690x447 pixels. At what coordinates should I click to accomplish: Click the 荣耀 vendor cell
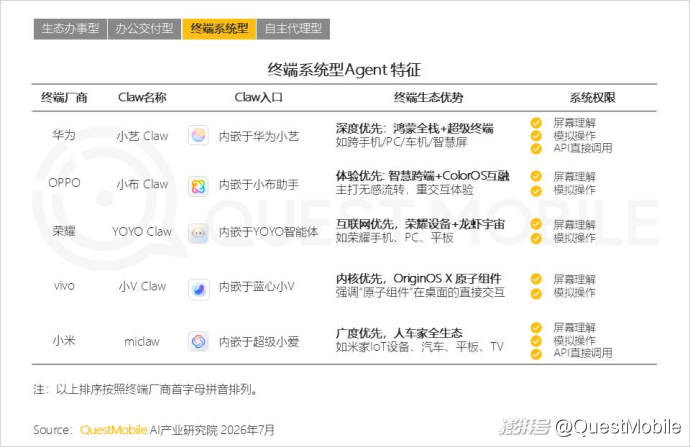(64, 231)
